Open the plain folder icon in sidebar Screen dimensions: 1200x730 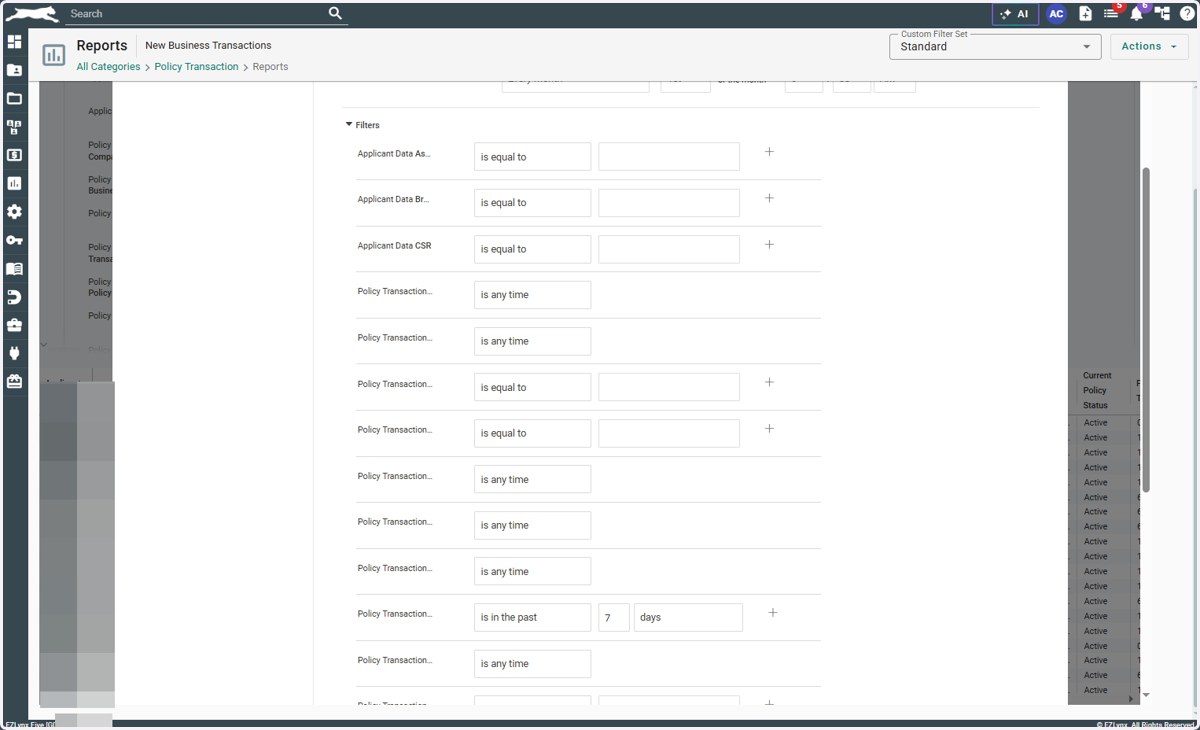[x=14, y=99]
